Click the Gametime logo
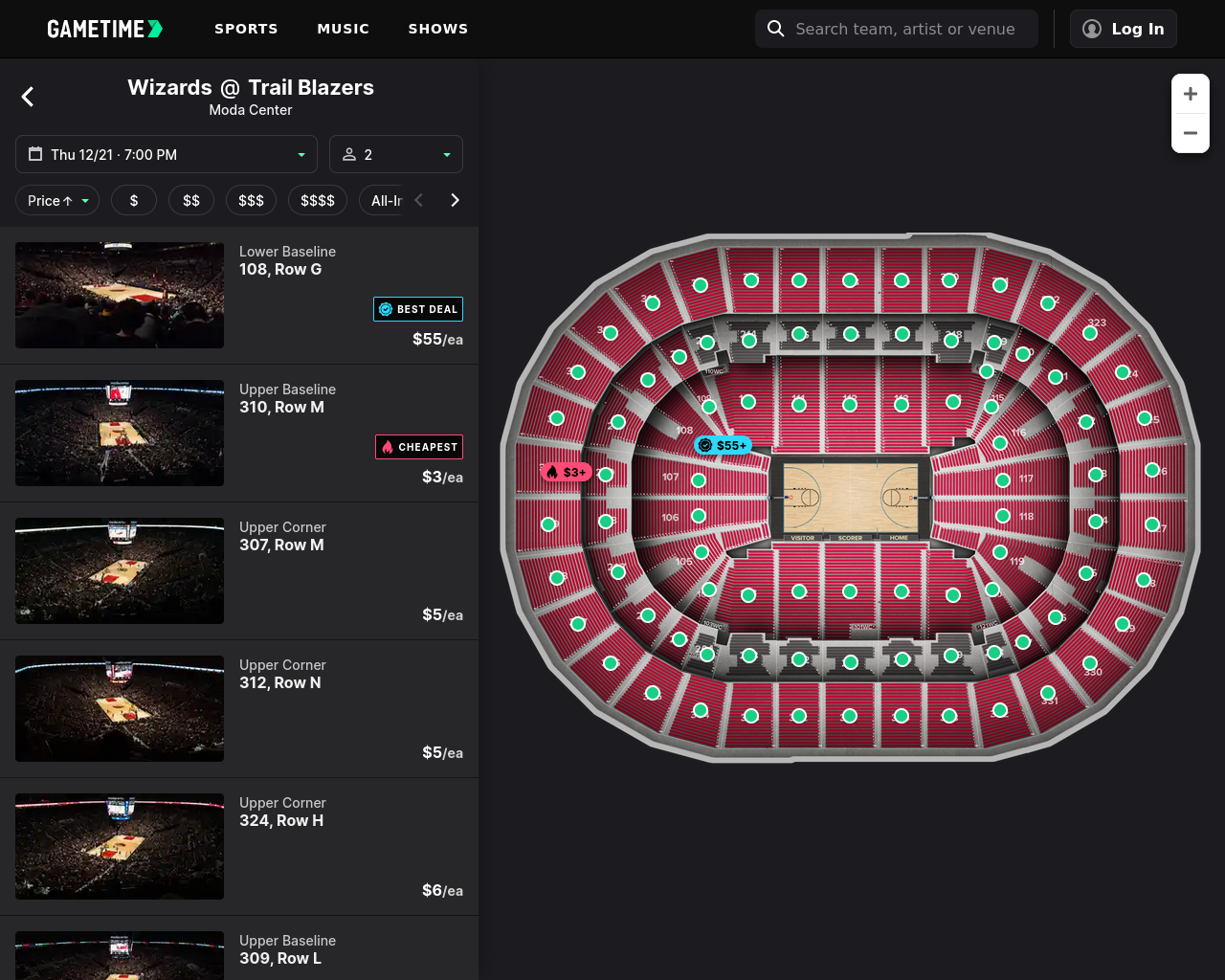The height and width of the screenshot is (980, 1225). pos(105,29)
